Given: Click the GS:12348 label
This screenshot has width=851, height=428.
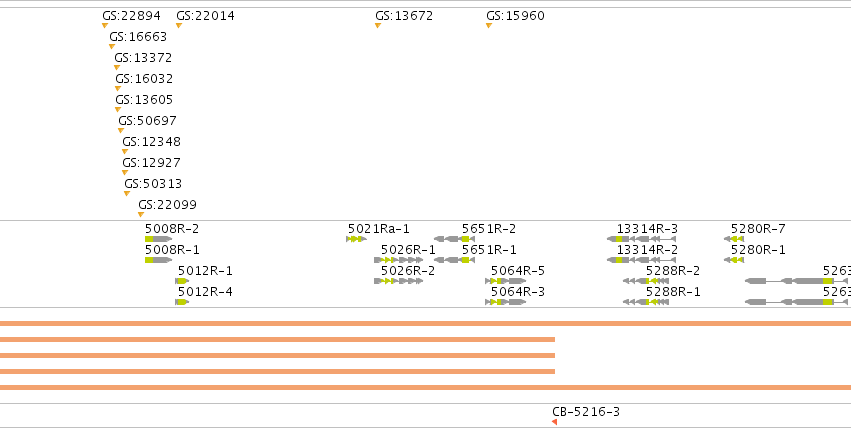Looking at the screenshot, I should (151, 142).
